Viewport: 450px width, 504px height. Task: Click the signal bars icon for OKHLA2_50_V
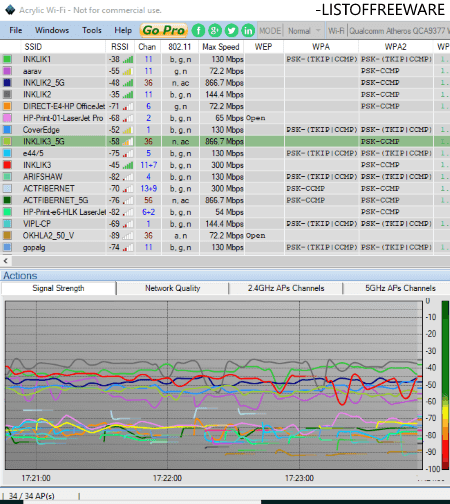pos(128,236)
